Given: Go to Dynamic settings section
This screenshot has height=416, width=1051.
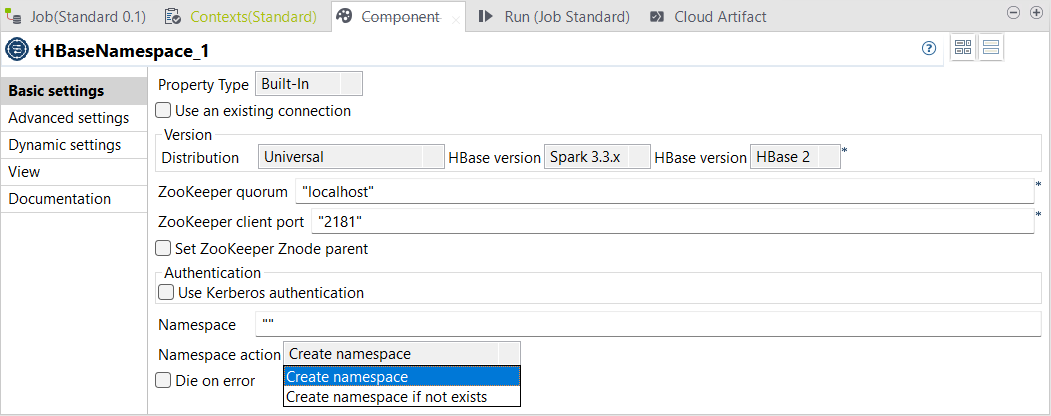Looking at the screenshot, I should click(x=65, y=145).
